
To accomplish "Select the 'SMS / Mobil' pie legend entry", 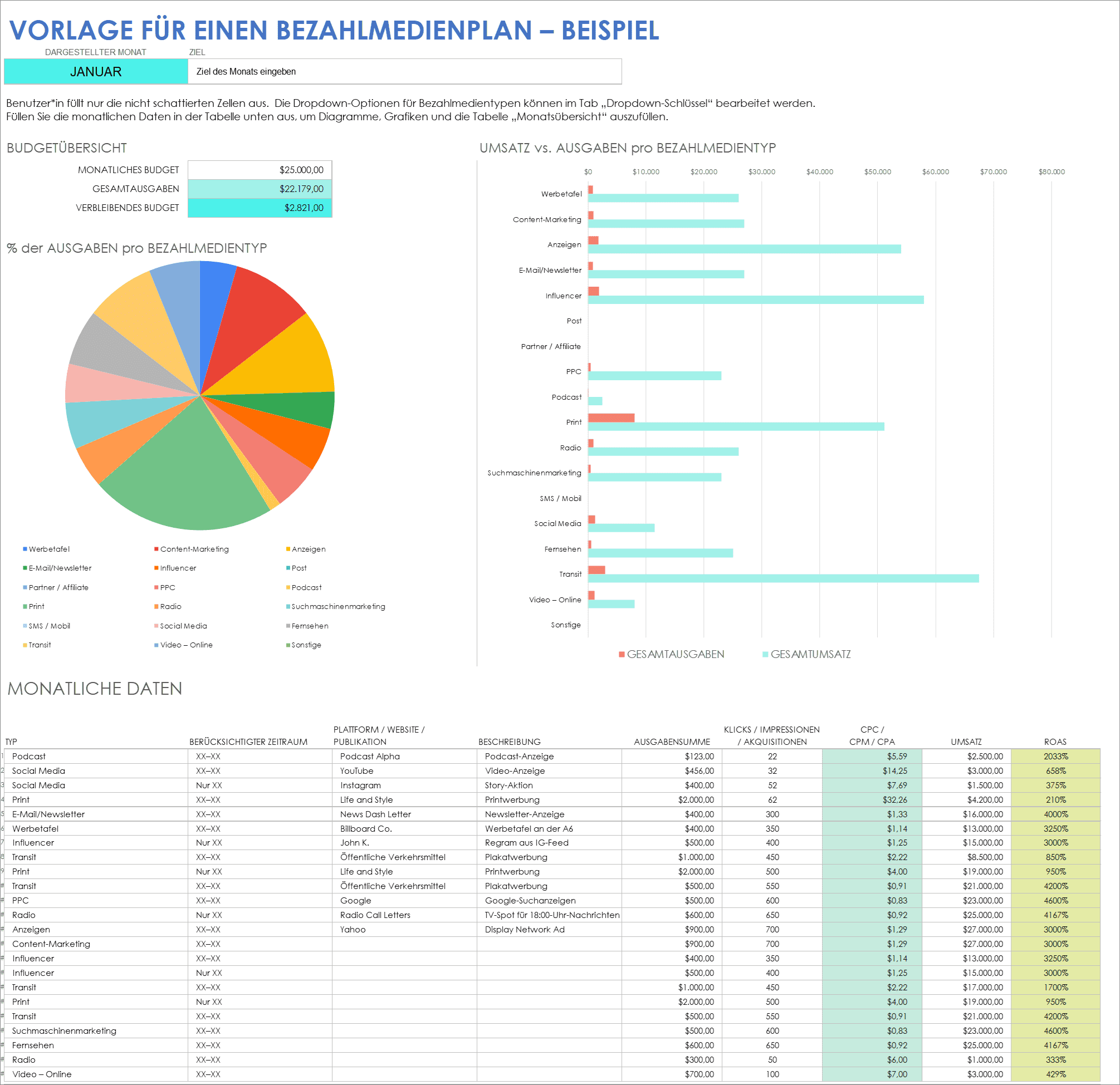I will pyautogui.click(x=46, y=626).
